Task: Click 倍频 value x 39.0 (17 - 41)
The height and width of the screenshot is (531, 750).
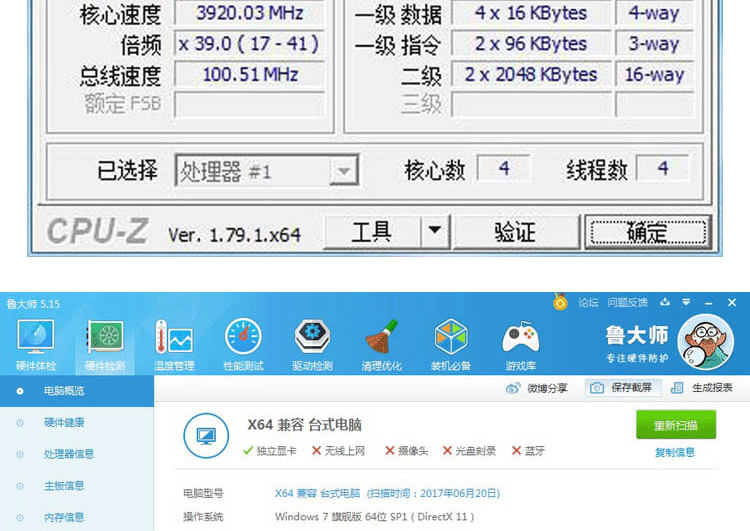Action: 250,44
